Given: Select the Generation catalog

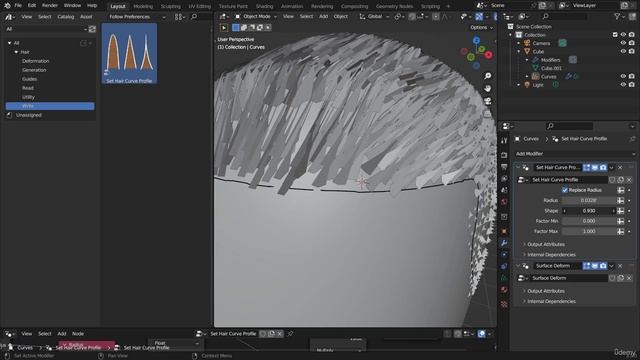Looking at the screenshot, I should coord(34,70).
